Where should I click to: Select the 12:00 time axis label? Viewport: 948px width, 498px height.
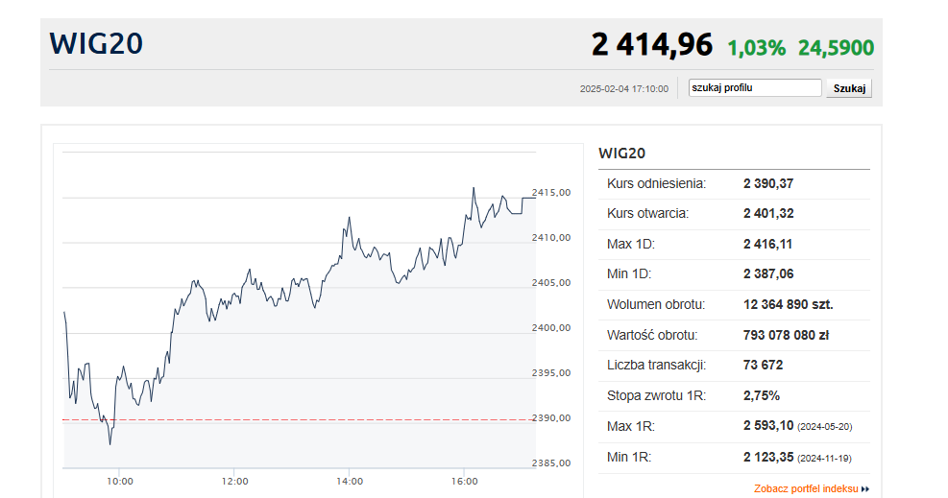(233, 481)
